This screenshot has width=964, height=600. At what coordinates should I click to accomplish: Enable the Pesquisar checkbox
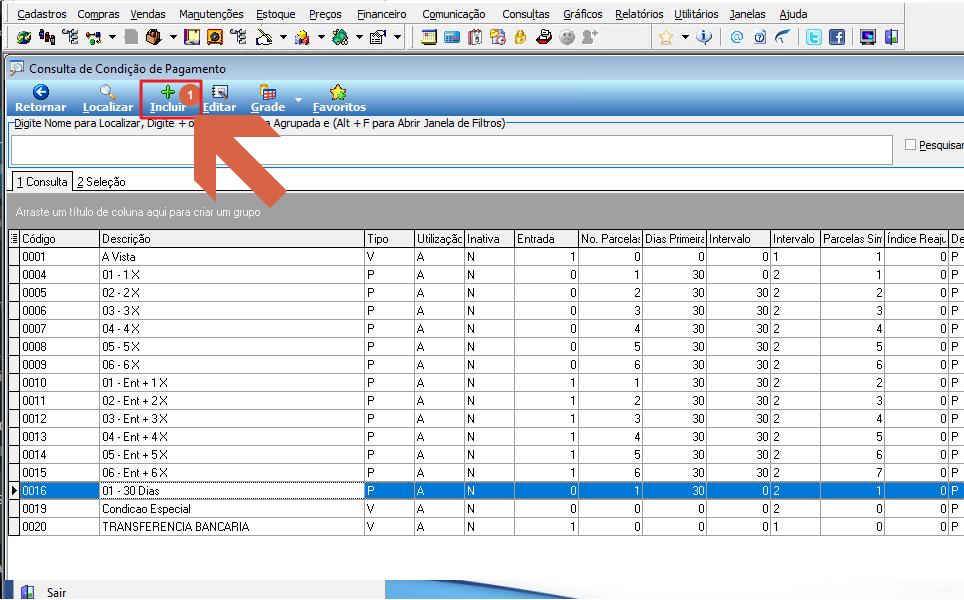pos(911,145)
